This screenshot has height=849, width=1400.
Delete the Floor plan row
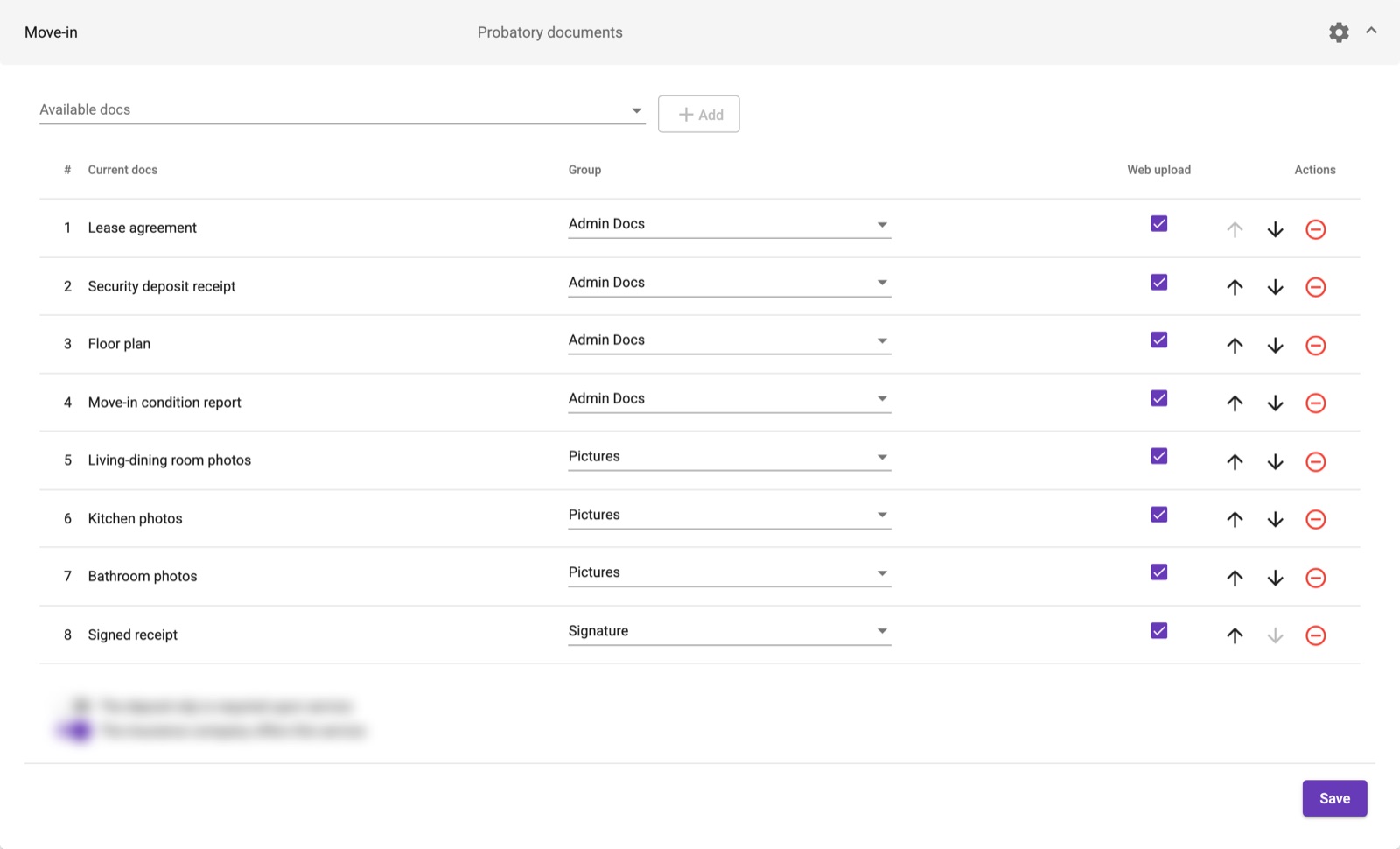point(1315,346)
